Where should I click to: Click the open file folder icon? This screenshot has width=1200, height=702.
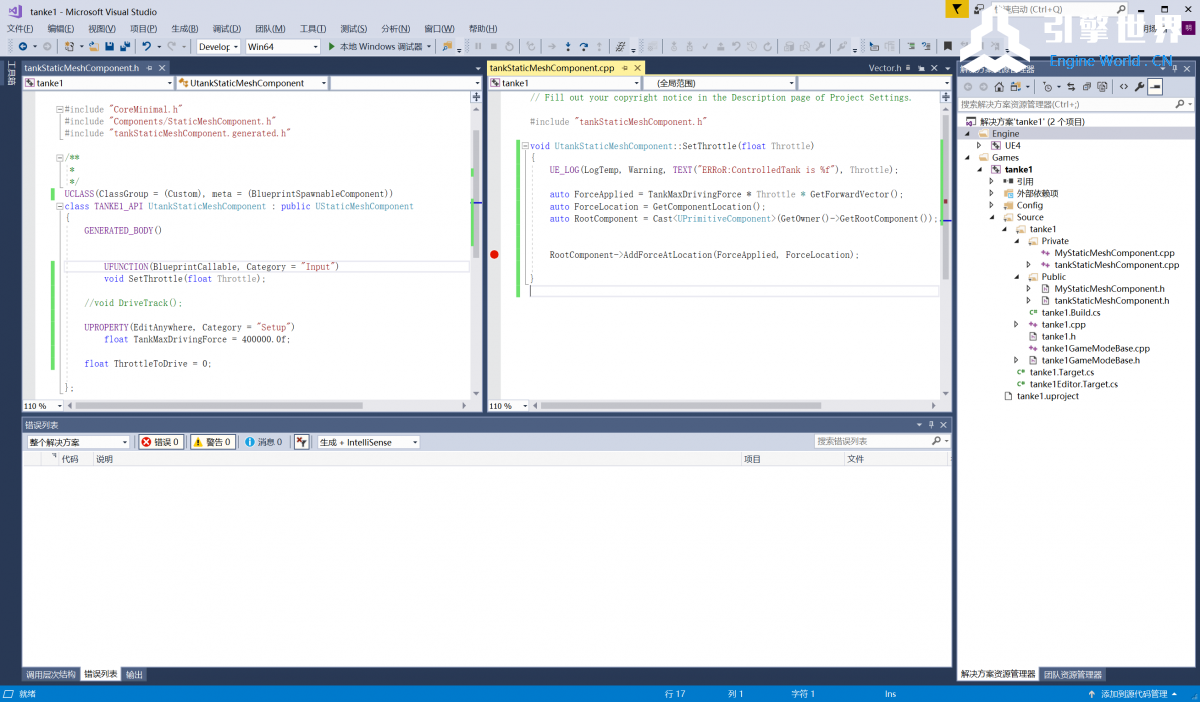[x=93, y=46]
